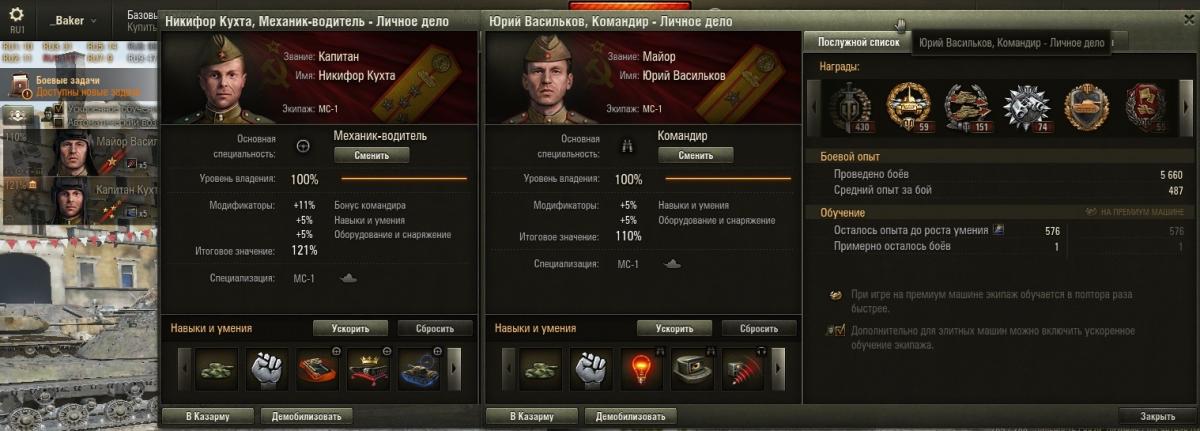Expand the _Baker account dropdown
The width and height of the screenshot is (1200, 431).
pos(76,20)
